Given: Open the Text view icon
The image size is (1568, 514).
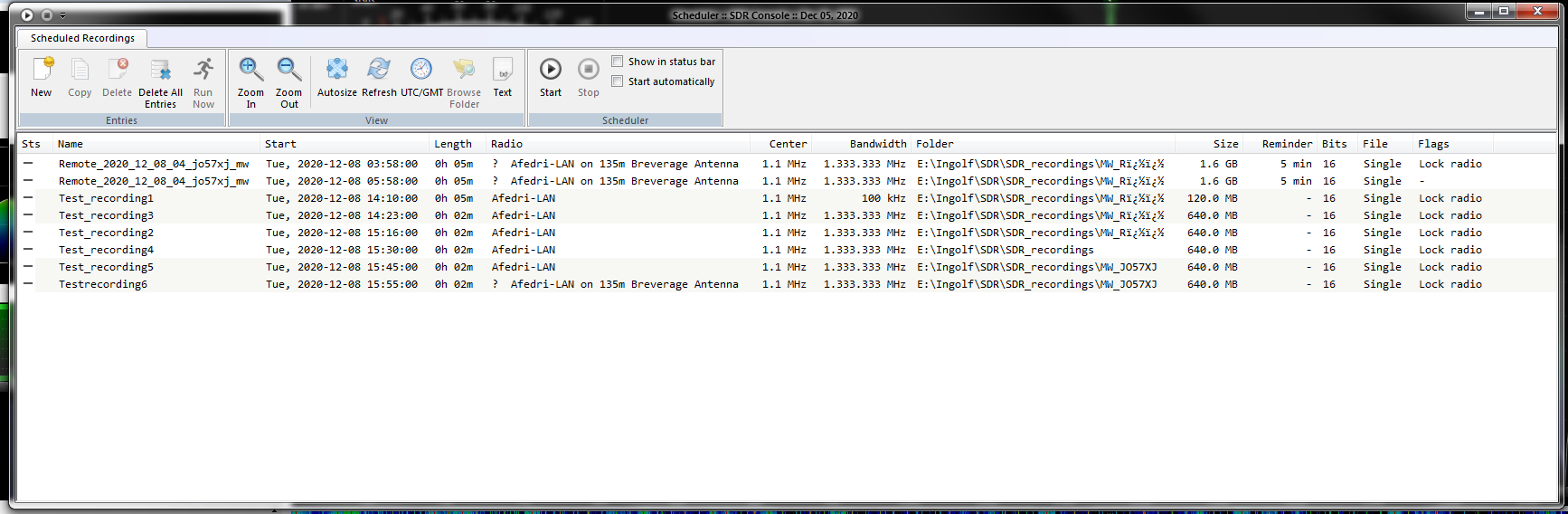Looking at the screenshot, I should (x=502, y=71).
